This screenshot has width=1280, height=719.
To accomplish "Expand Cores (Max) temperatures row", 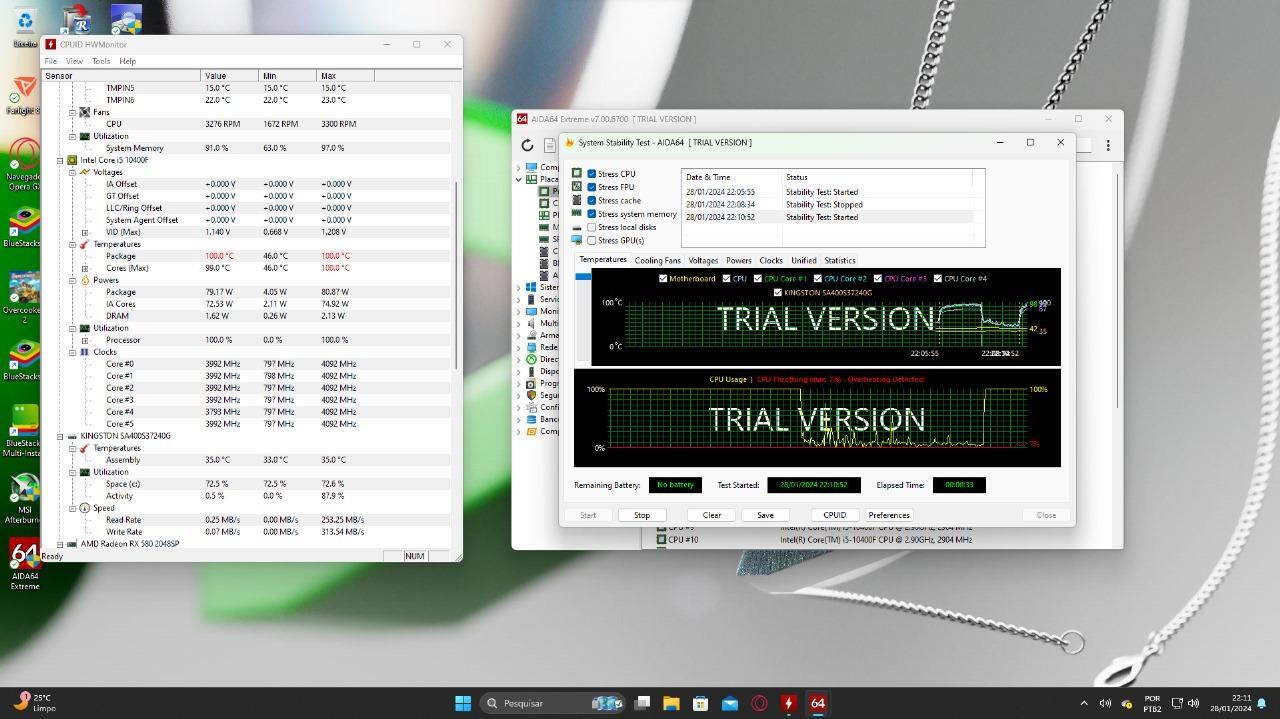I will click(85, 268).
